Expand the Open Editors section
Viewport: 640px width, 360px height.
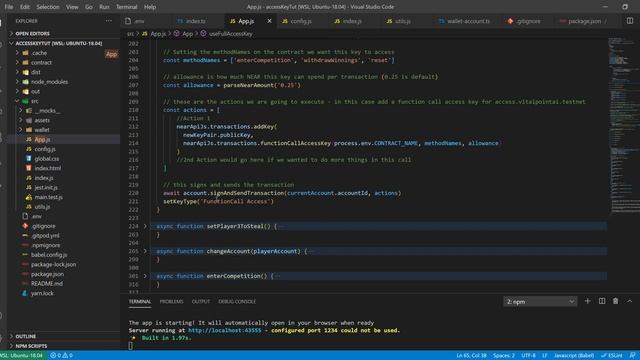pos(32,33)
